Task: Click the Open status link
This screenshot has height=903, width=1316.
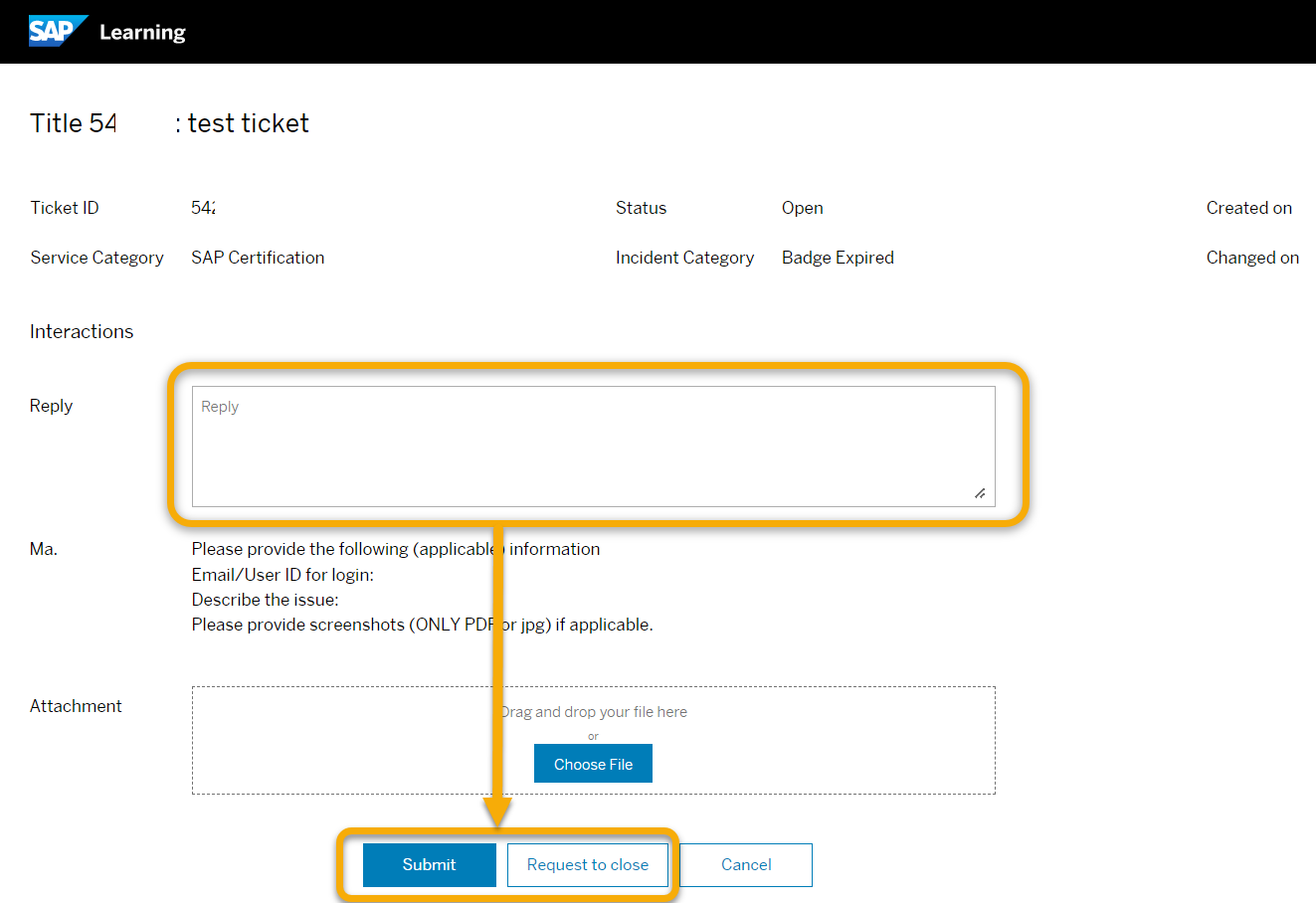Action: click(x=802, y=208)
